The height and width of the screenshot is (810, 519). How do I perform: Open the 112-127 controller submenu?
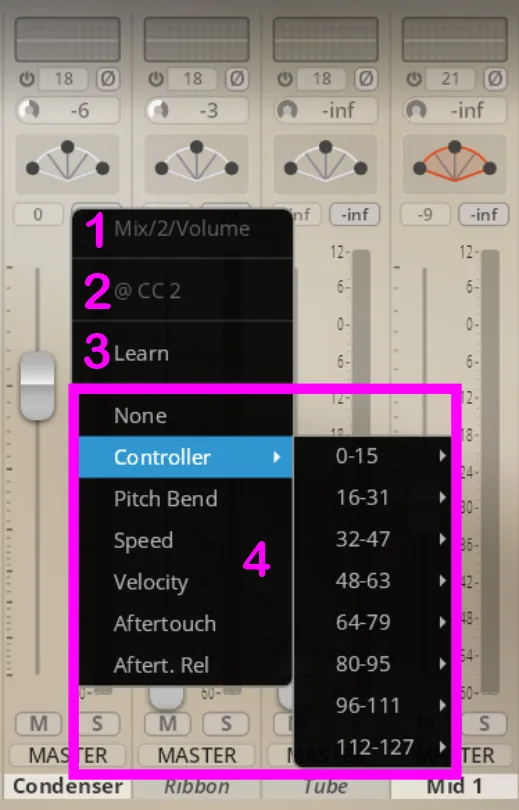tap(372, 747)
